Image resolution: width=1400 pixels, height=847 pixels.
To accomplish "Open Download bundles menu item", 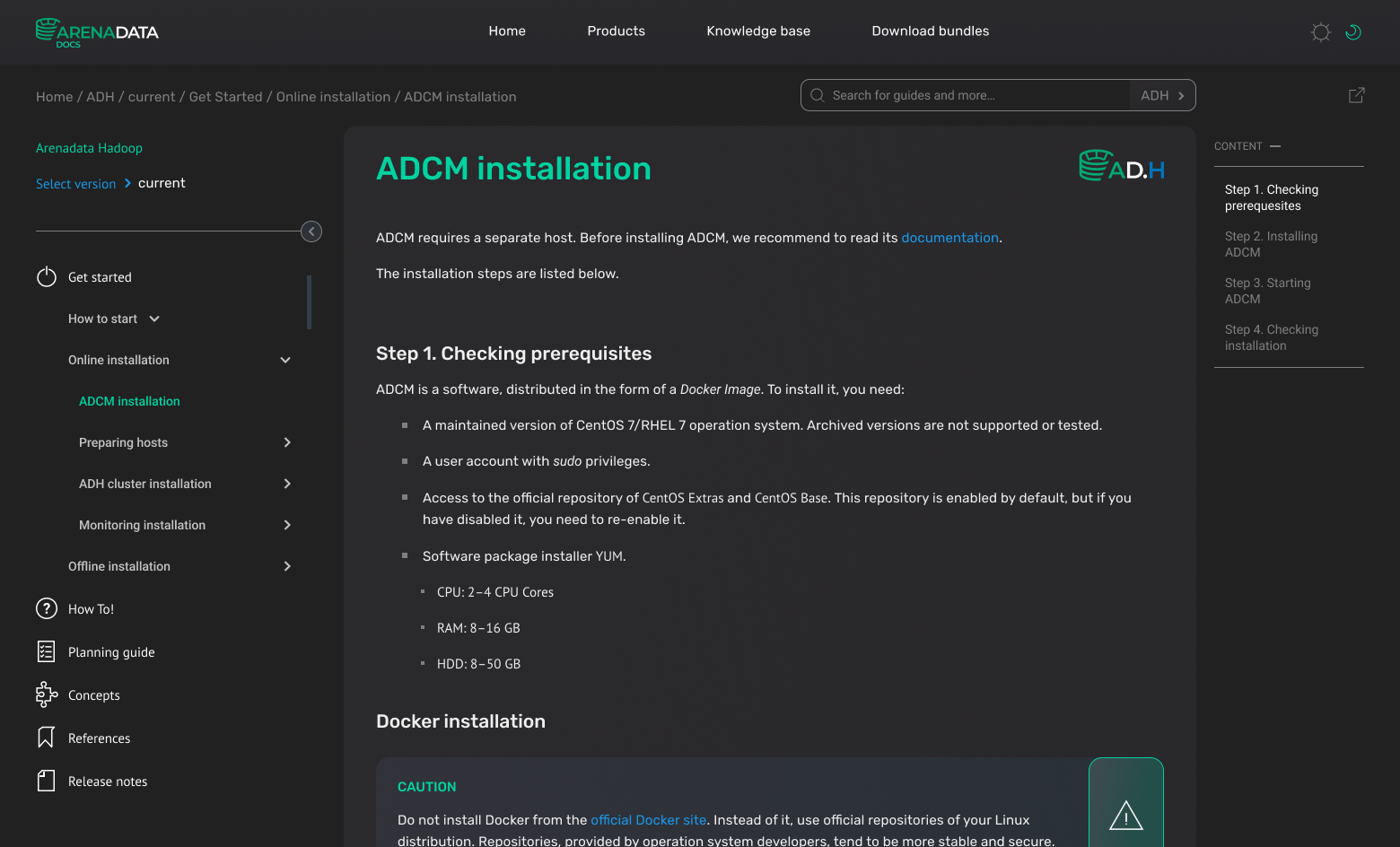I will pos(931,31).
